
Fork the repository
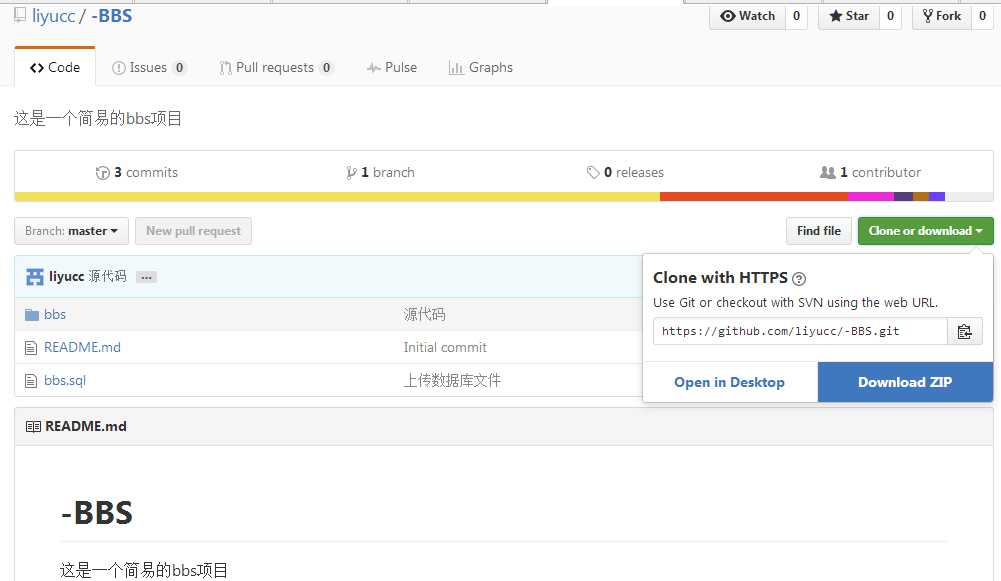942,16
